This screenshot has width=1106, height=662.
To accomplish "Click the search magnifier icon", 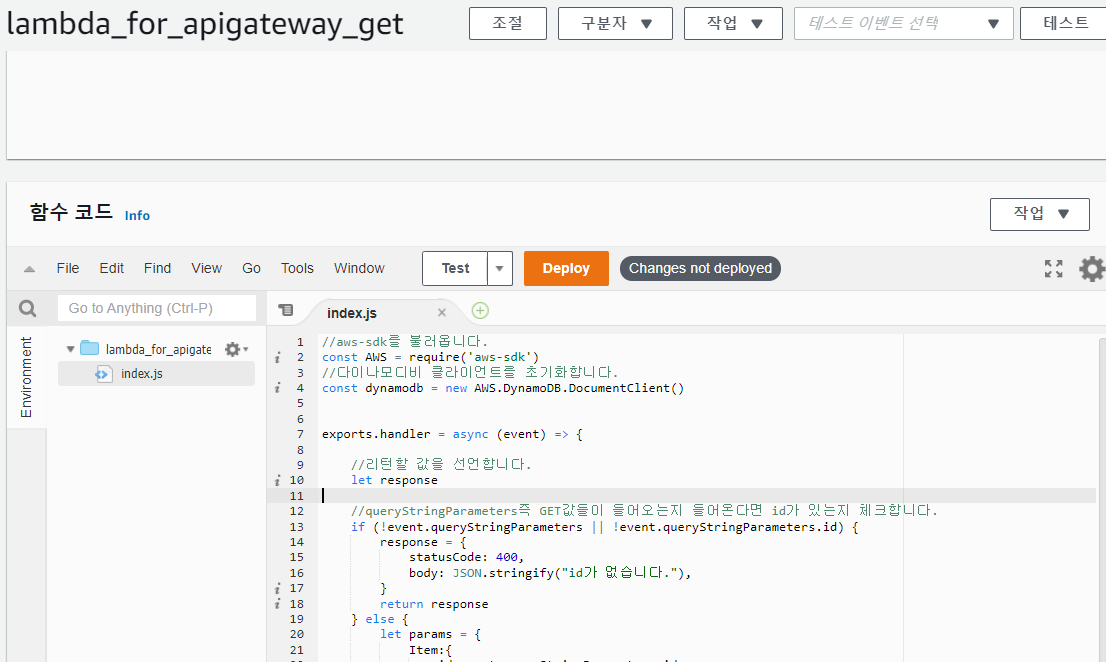I will (x=28, y=308).
